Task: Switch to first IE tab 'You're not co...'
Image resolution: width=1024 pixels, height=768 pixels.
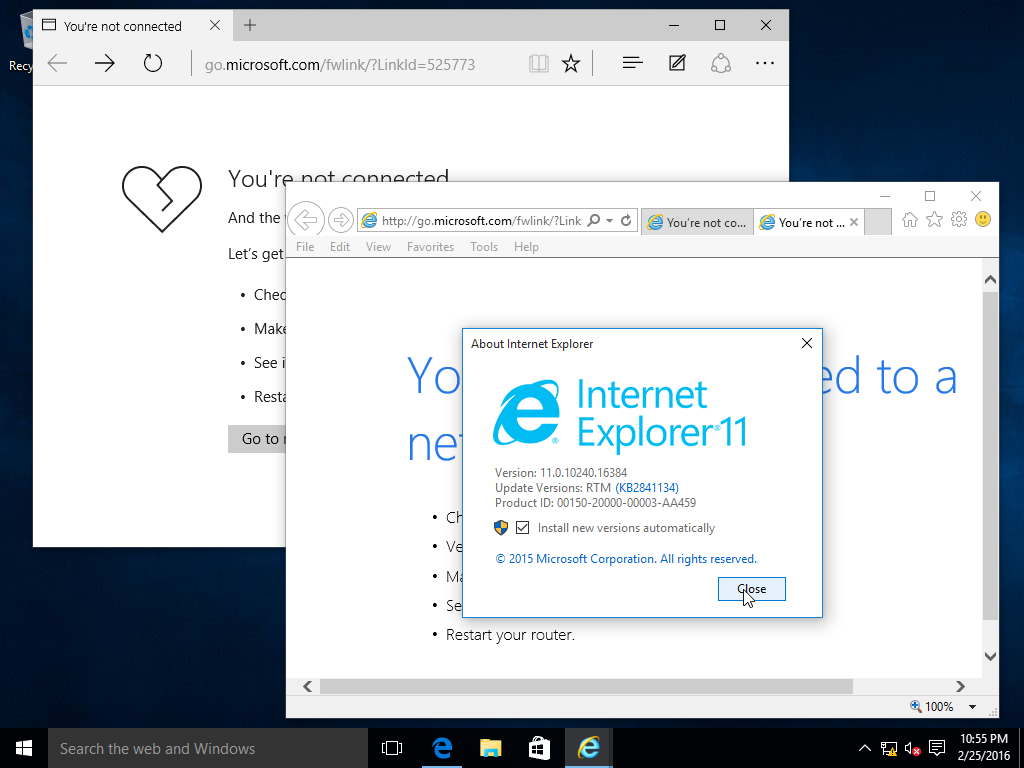Action: pos(697,222)
